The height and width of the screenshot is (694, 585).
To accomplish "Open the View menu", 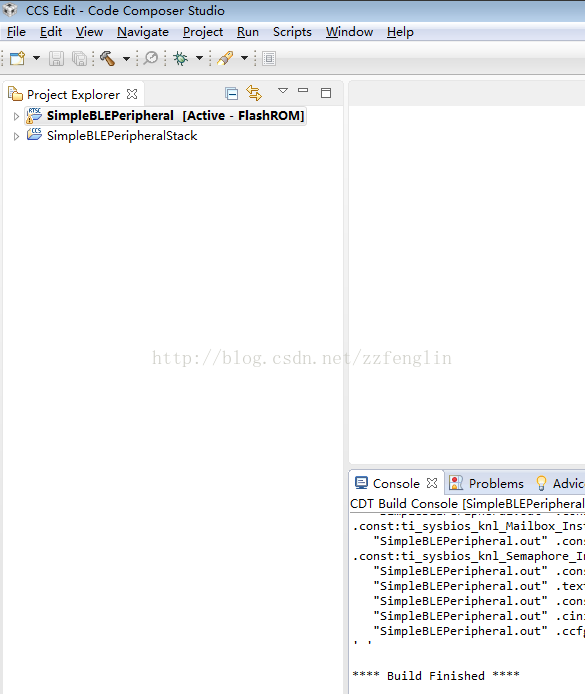I will coord(89,32).
